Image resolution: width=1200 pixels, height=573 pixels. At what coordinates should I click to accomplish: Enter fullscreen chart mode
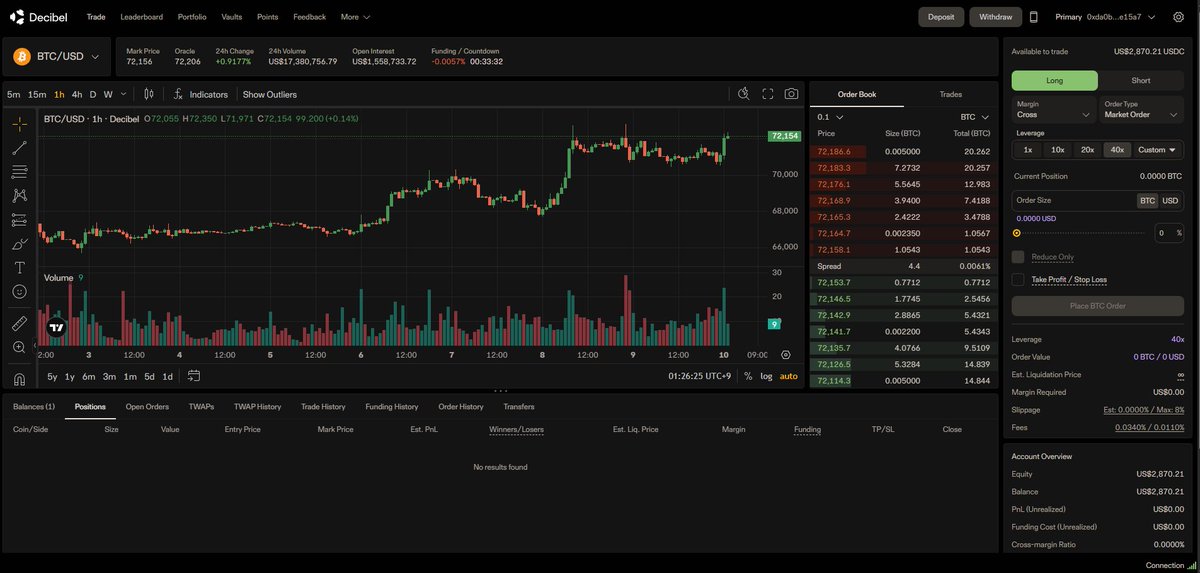tap(768, 94)
